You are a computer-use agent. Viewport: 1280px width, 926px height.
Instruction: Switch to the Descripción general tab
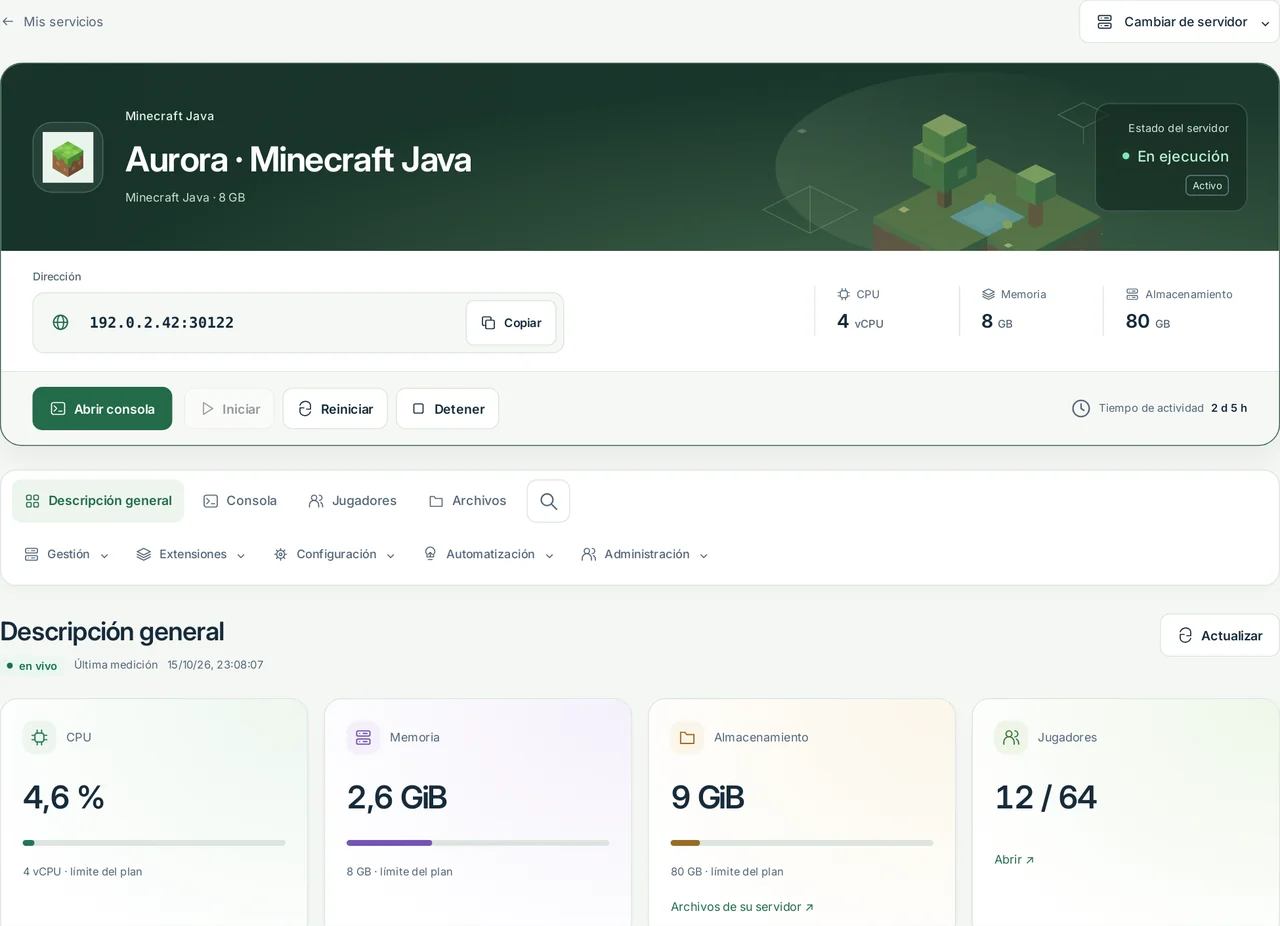tap(98, 501)
